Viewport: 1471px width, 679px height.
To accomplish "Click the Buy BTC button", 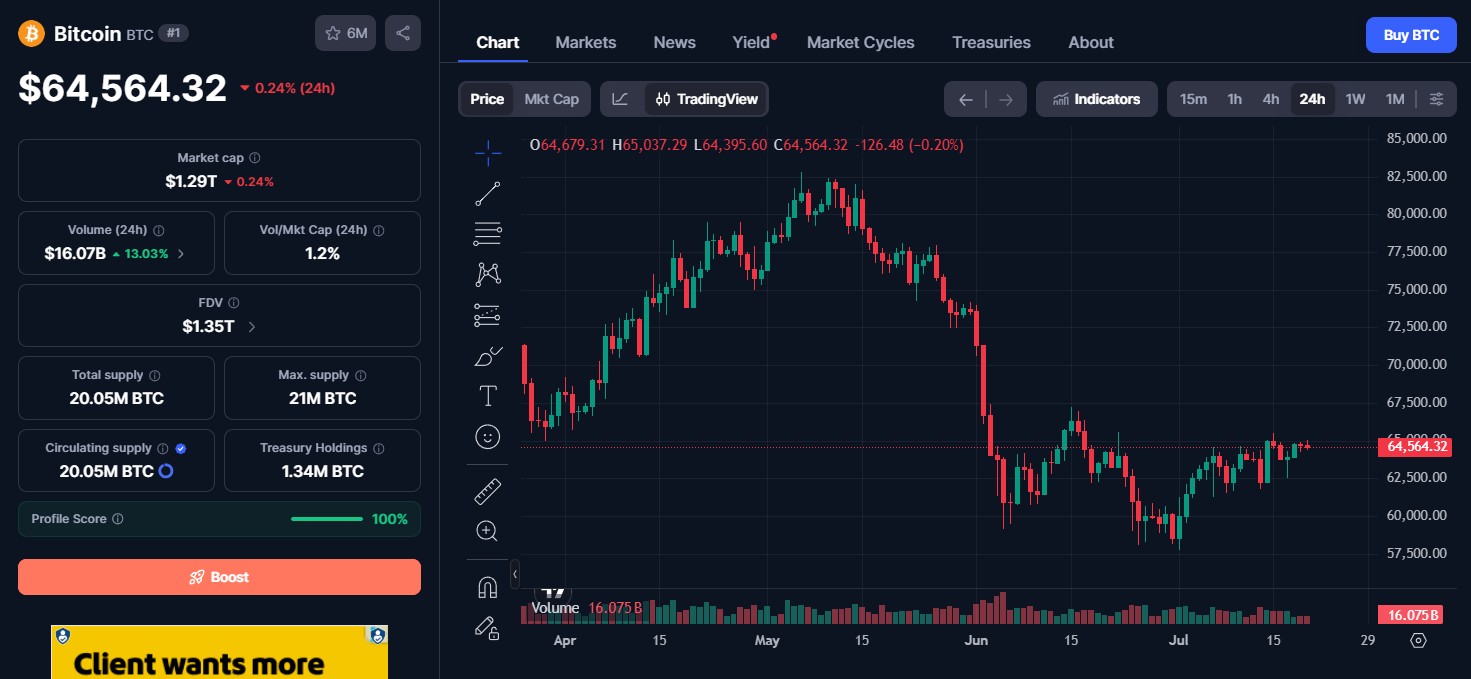I will pos(1411,35).
